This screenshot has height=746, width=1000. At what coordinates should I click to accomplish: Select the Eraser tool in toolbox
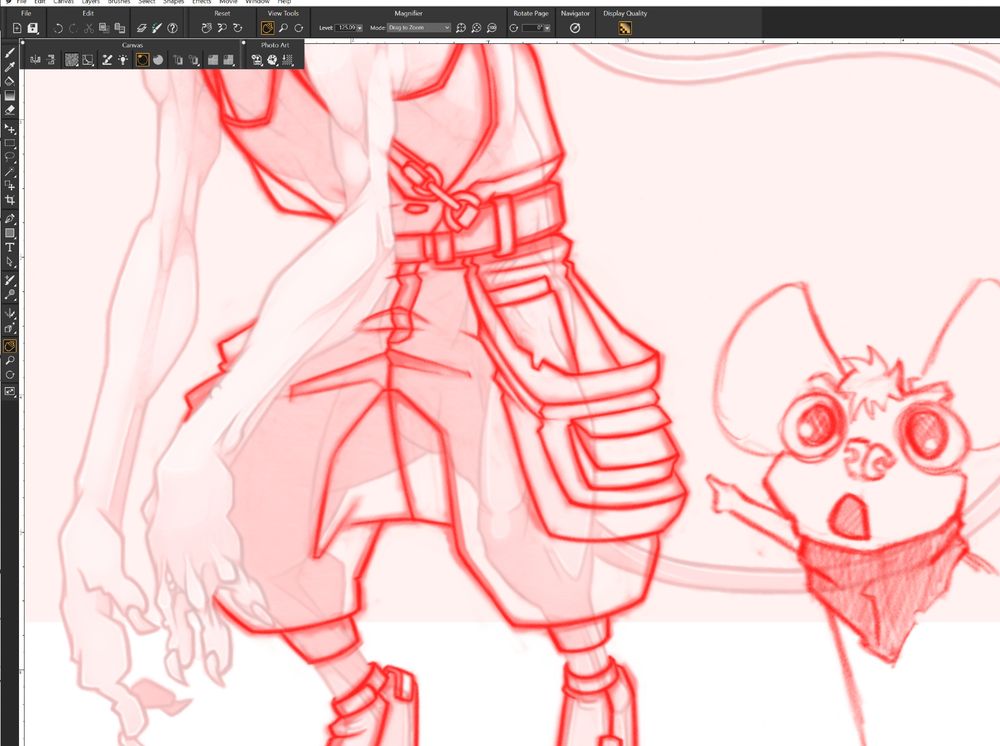coord(10,110)
